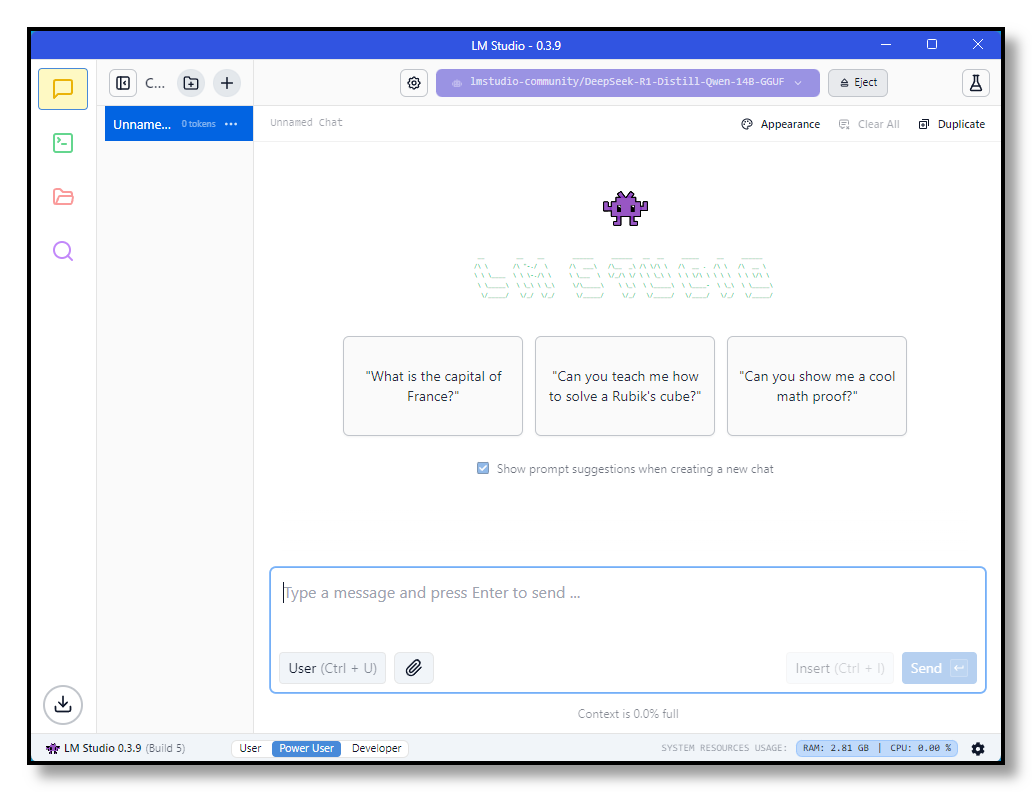Toggle show prompt suggestions checkbox
This screenshot has height=792, width=1032.
coord(483,468)
